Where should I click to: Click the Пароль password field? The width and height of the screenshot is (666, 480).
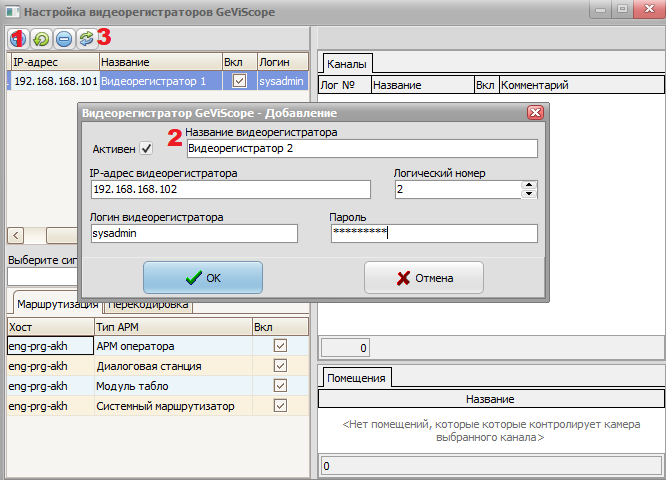point(434,233)
